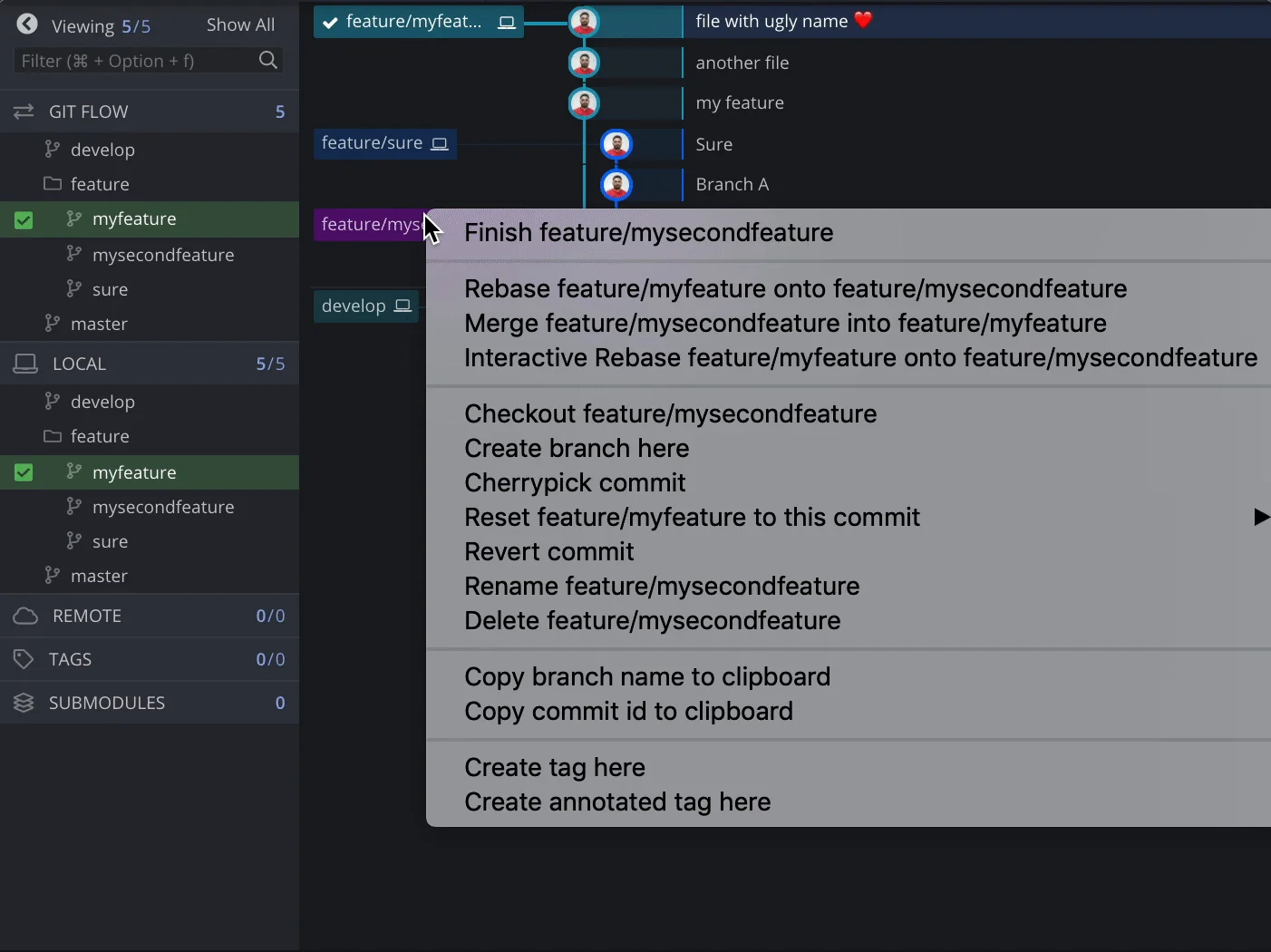
Task: Select Finish feature/mysecondfeature menu item
Action: pyautogui.click(x=648, y=233)
